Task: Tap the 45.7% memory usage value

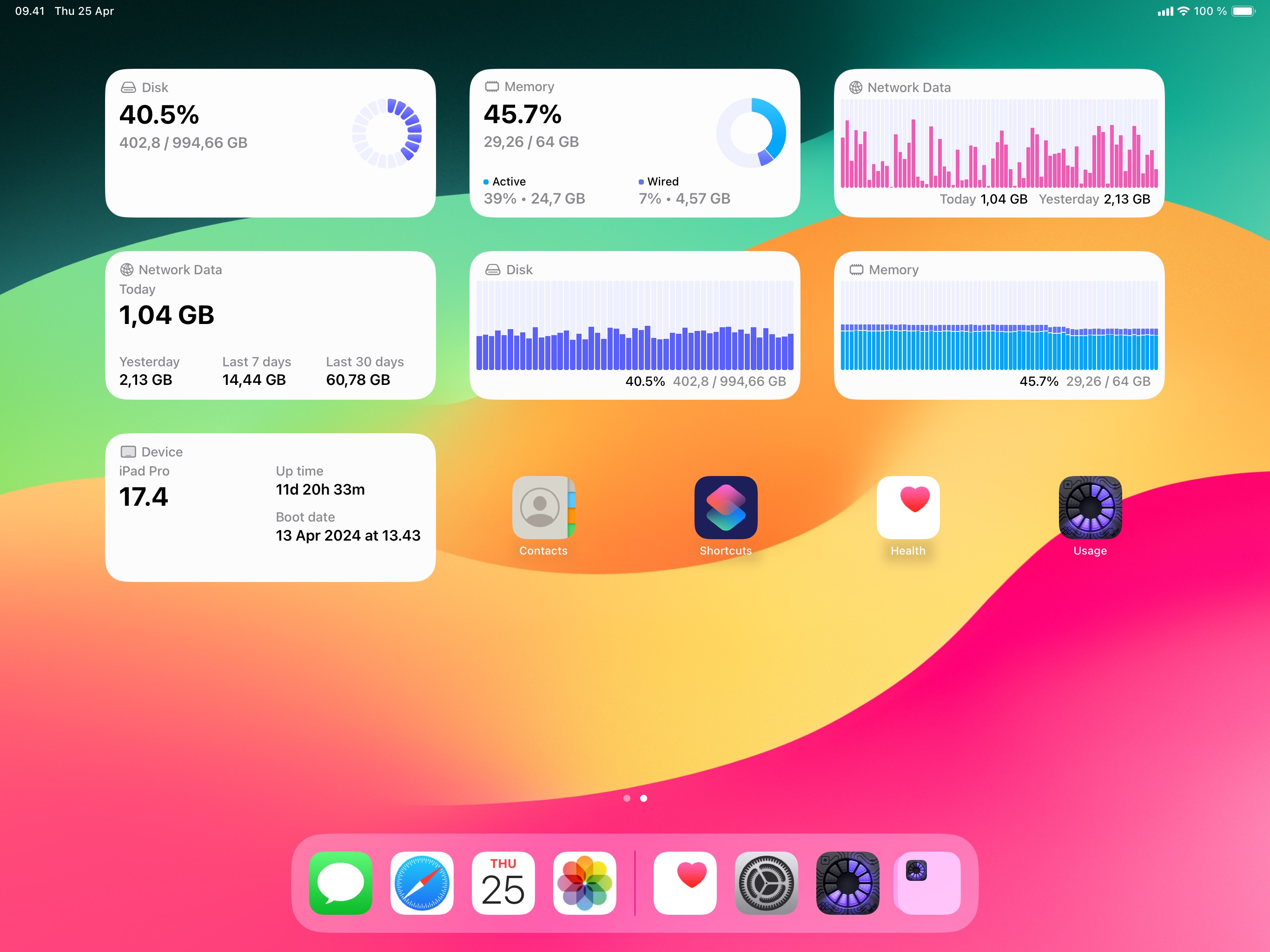Action: tap(523, 114)
